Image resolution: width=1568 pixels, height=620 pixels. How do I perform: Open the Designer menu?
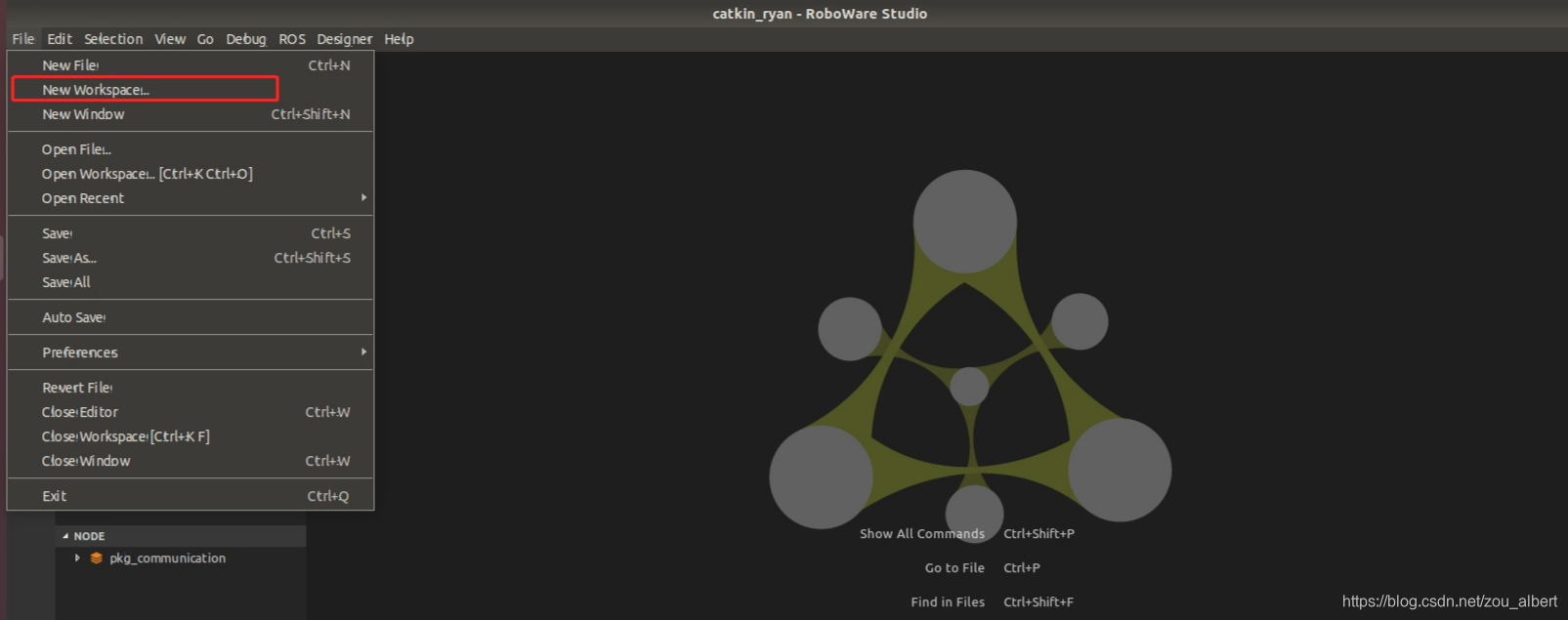tap(345, 39)
